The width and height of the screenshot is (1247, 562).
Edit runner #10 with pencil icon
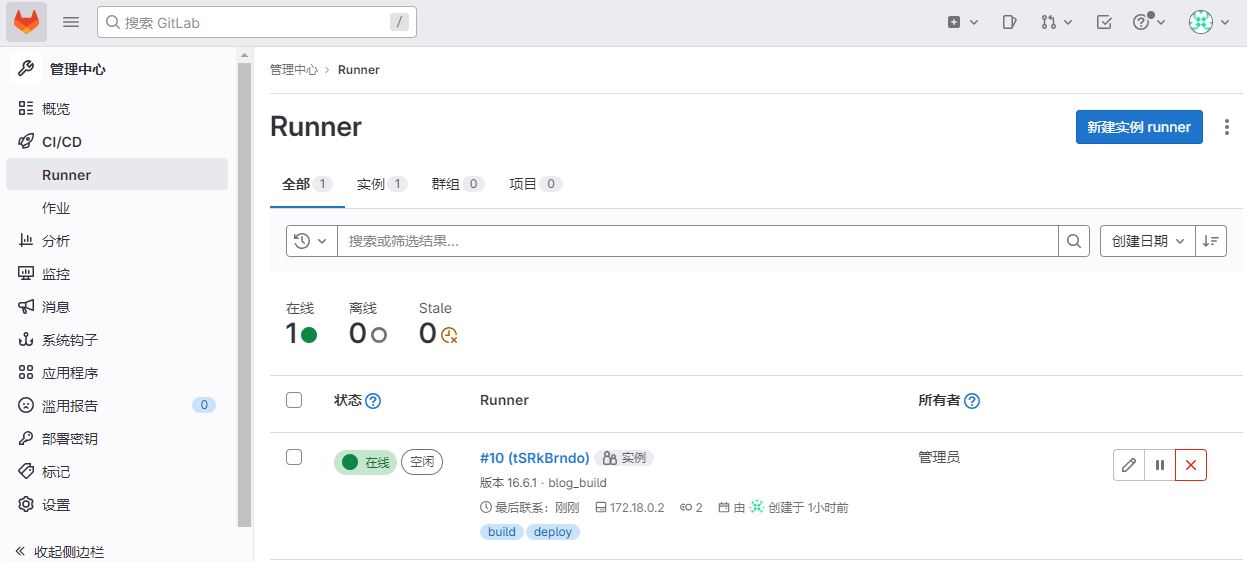1129,465
